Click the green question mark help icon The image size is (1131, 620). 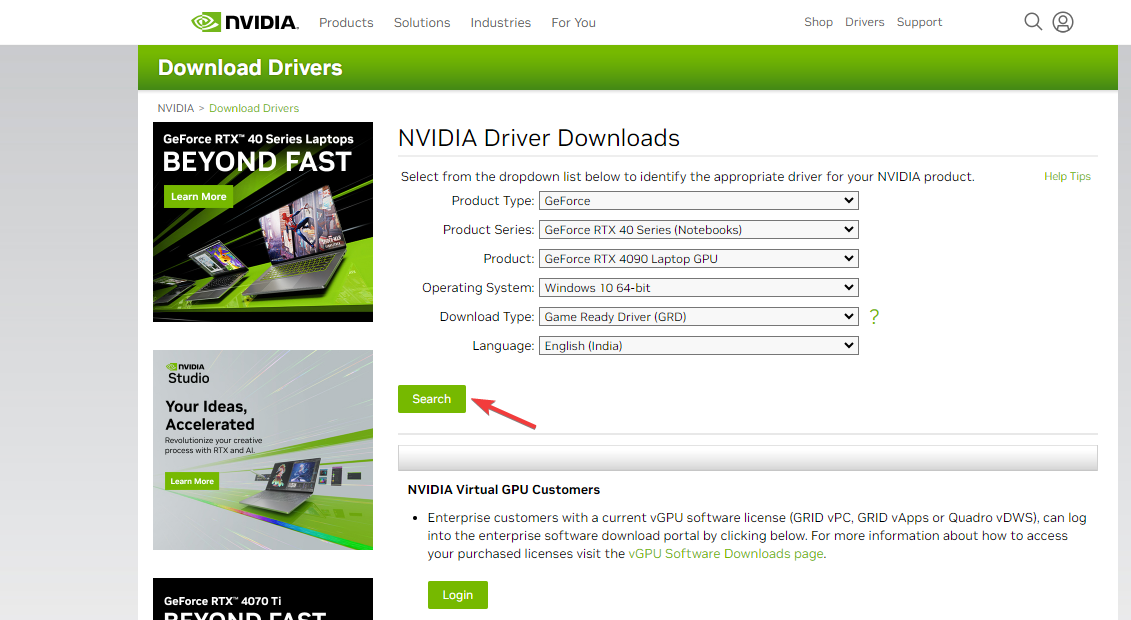coord(874,316)
